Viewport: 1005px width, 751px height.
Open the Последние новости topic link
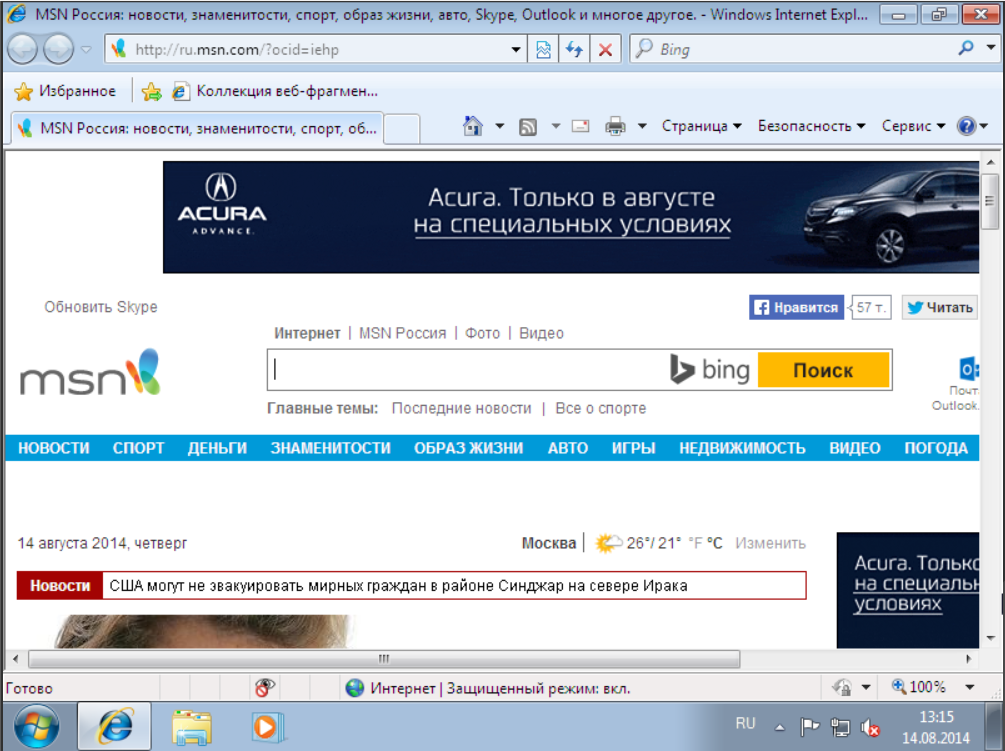tap(461, 408)
